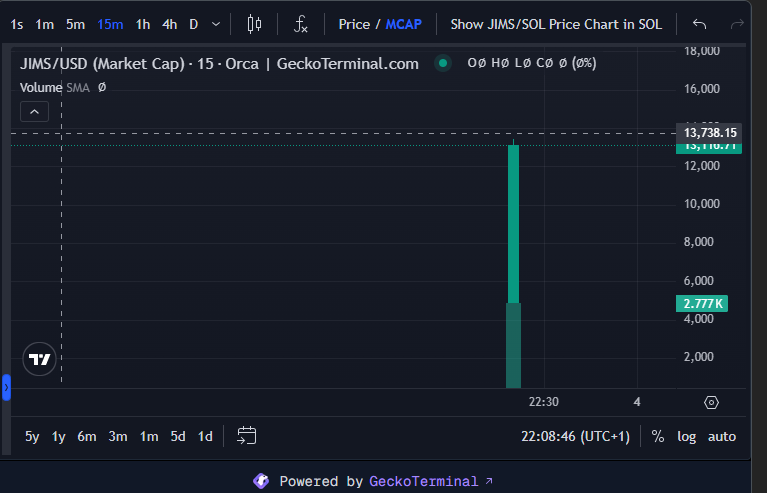Redo the chart action
The height and width of the screenshot is (493, 767).
tap(737, 24)
